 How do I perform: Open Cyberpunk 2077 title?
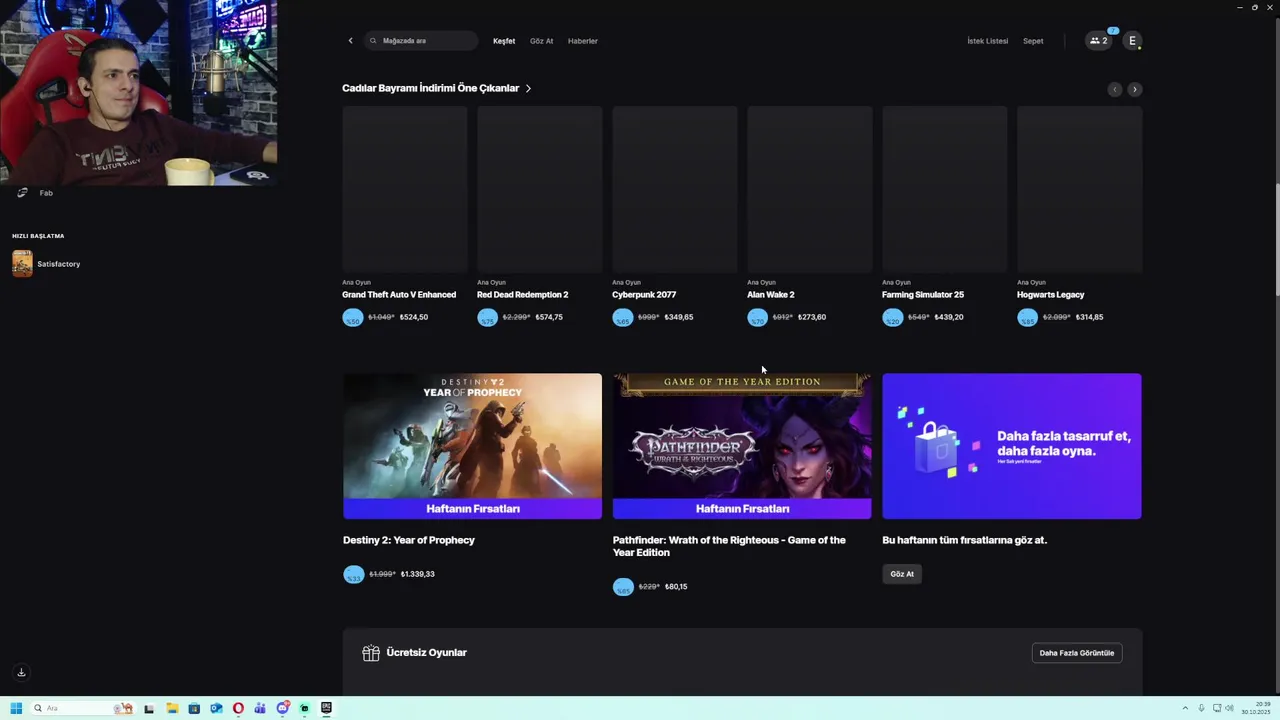click(x=644, y=295)
